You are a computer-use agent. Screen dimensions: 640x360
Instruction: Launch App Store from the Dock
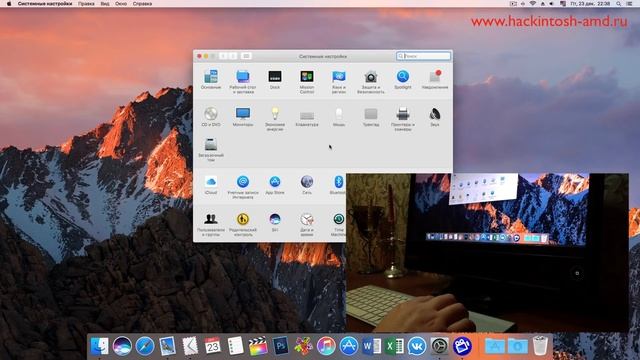point(349,346)
